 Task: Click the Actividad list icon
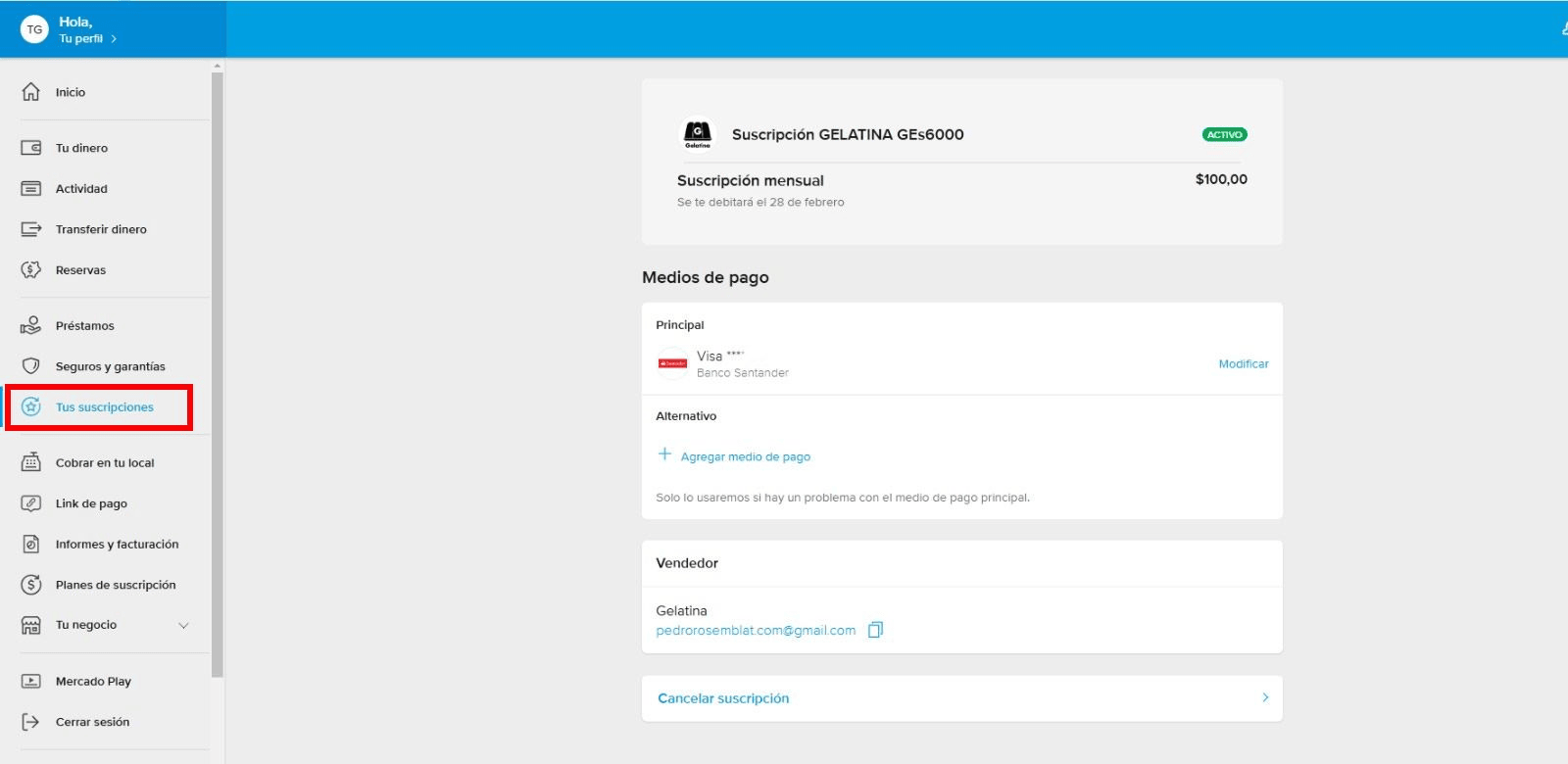pyautogui.click(x=31, y=188)
